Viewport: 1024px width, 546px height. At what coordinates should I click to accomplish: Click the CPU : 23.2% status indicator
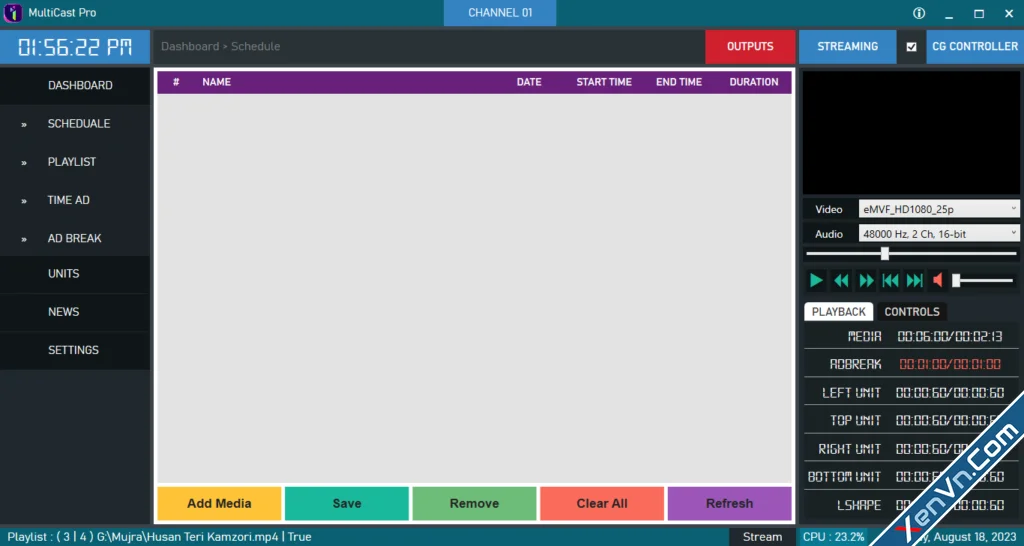[x=834, y=537]
